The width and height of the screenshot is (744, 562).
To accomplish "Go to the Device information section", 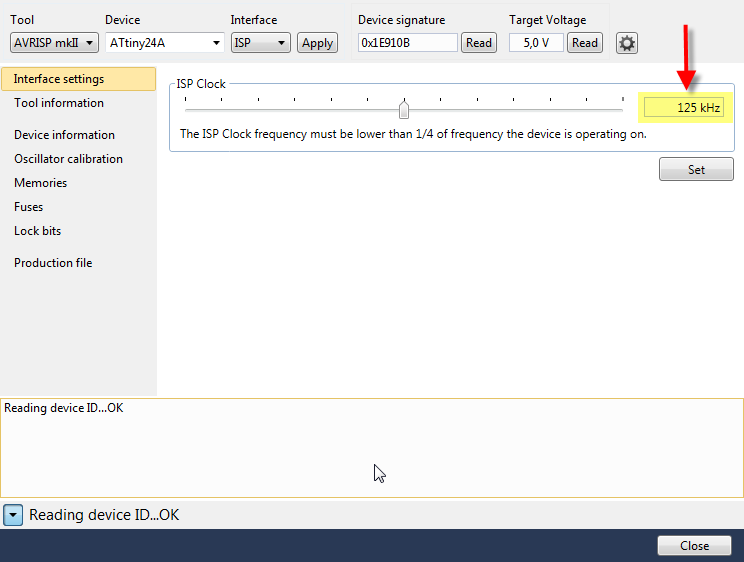I will [64, 135].
